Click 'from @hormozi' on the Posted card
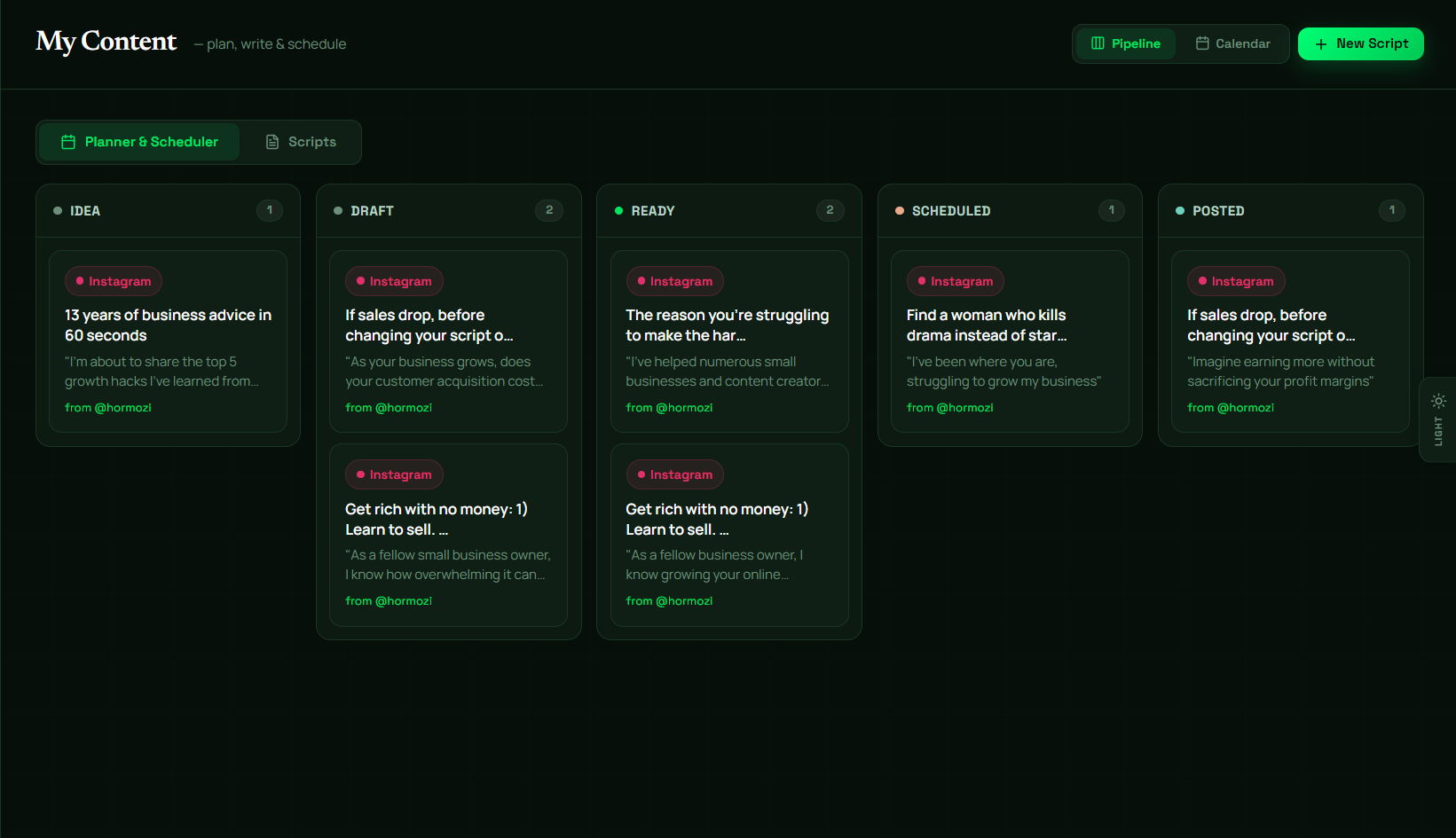 click(x=1231, y=408)
